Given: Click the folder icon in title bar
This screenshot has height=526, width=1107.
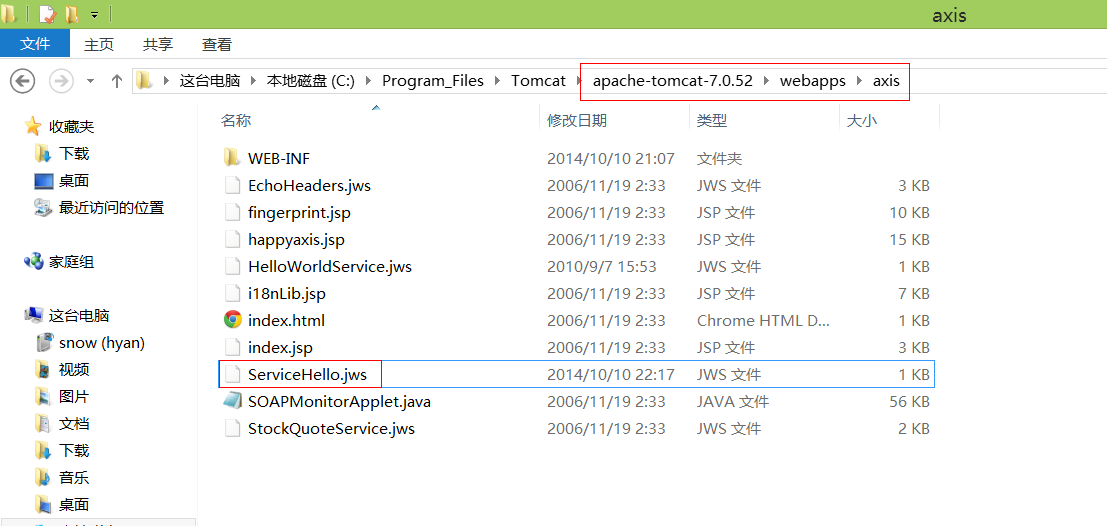Looking at the screenshot, I should click(8, 13).
